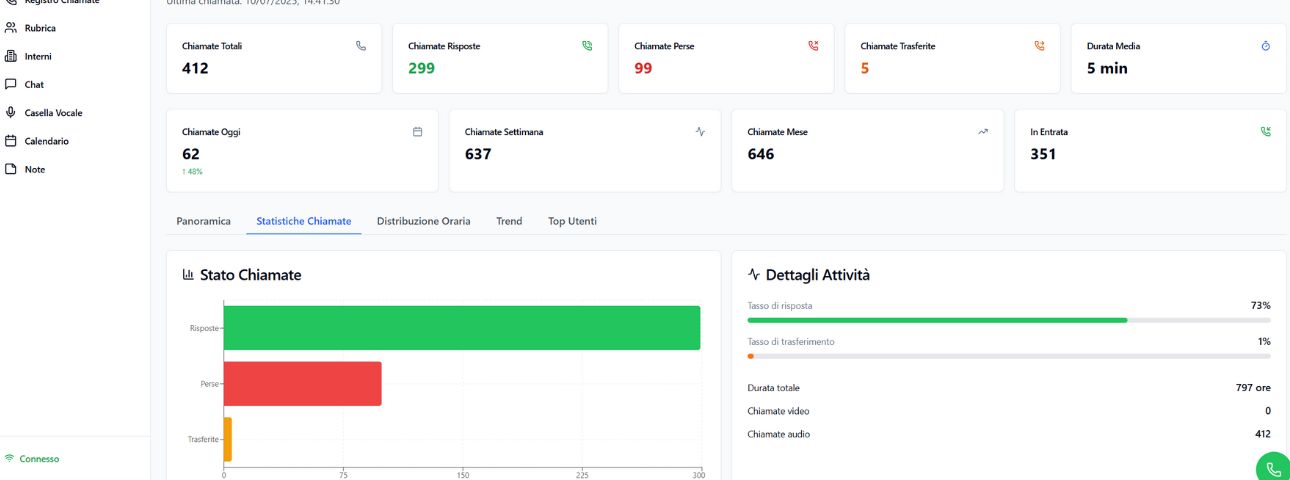The width and height of the screenshot is (1290, 480).
Task: Click the green 299 answered calls value
Action: pos(421,68)
